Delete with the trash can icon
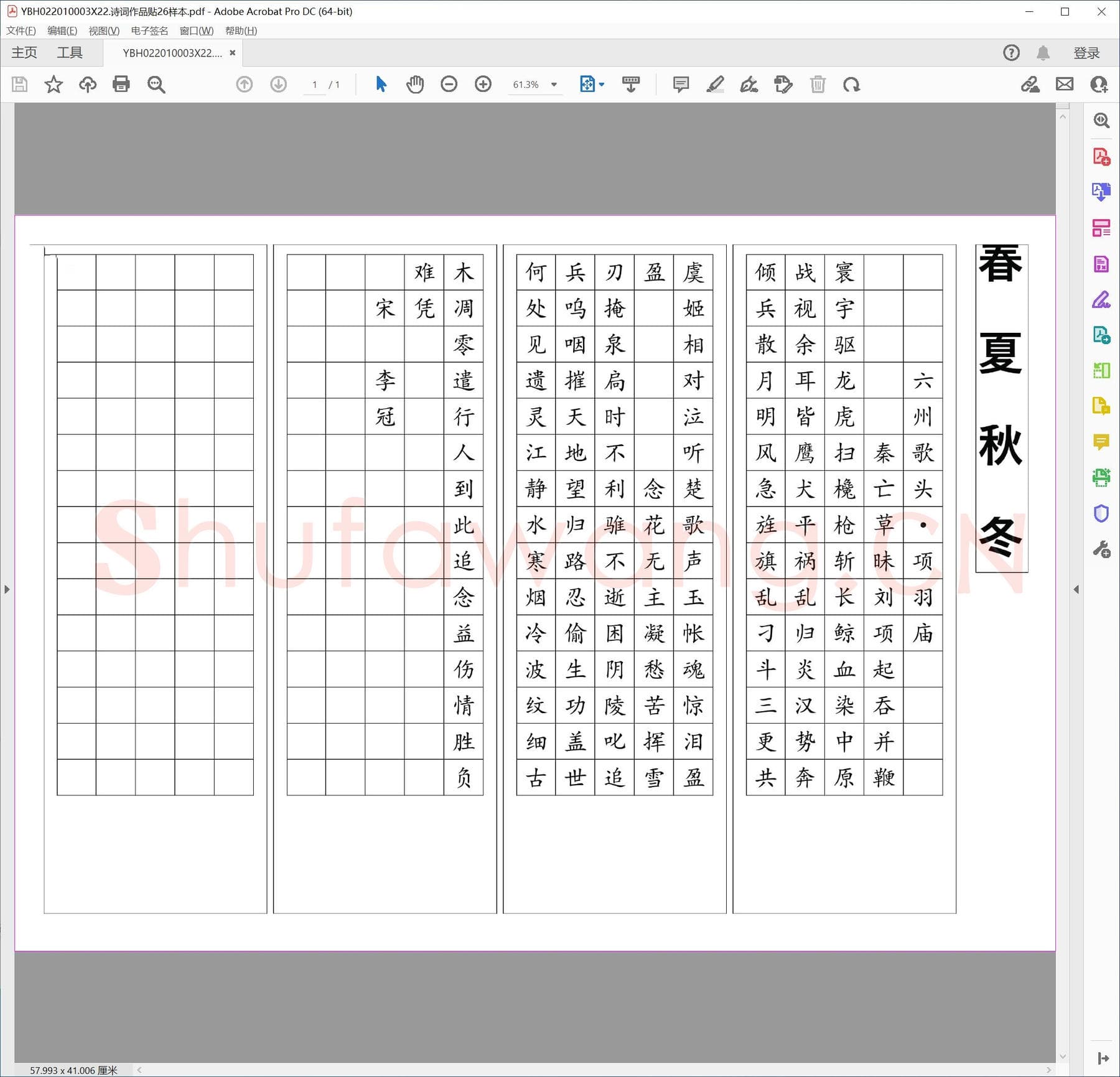 [818, 84]
